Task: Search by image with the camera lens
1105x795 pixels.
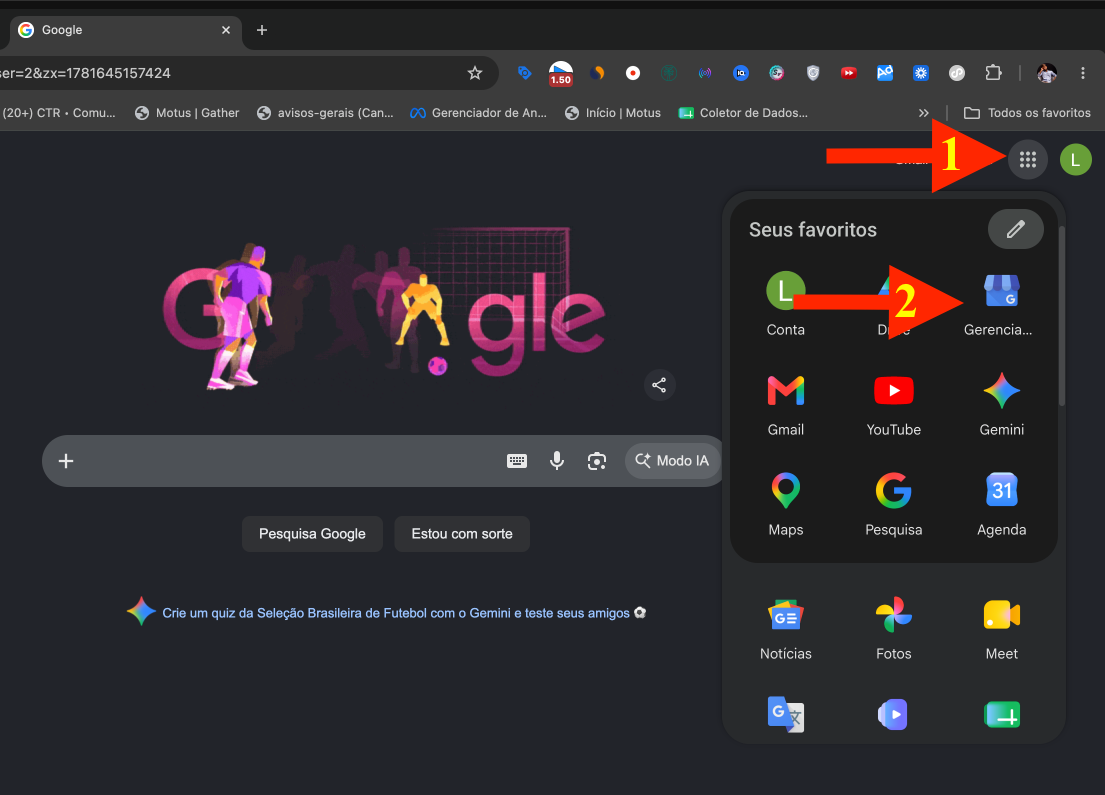Action: click(x=597, y=461)
